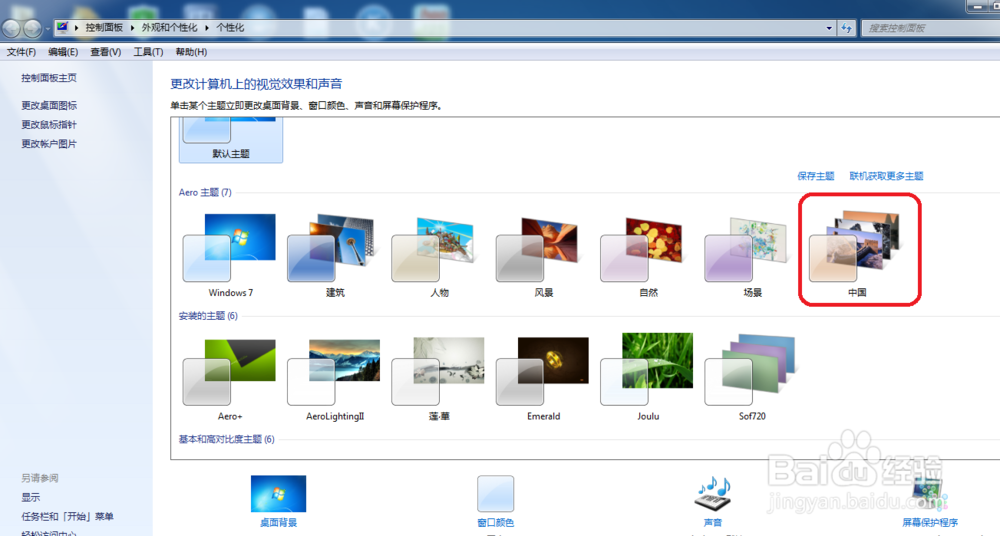Select the Joulu theme
This screenshot has height=536, width=1000.
(648, 378)
